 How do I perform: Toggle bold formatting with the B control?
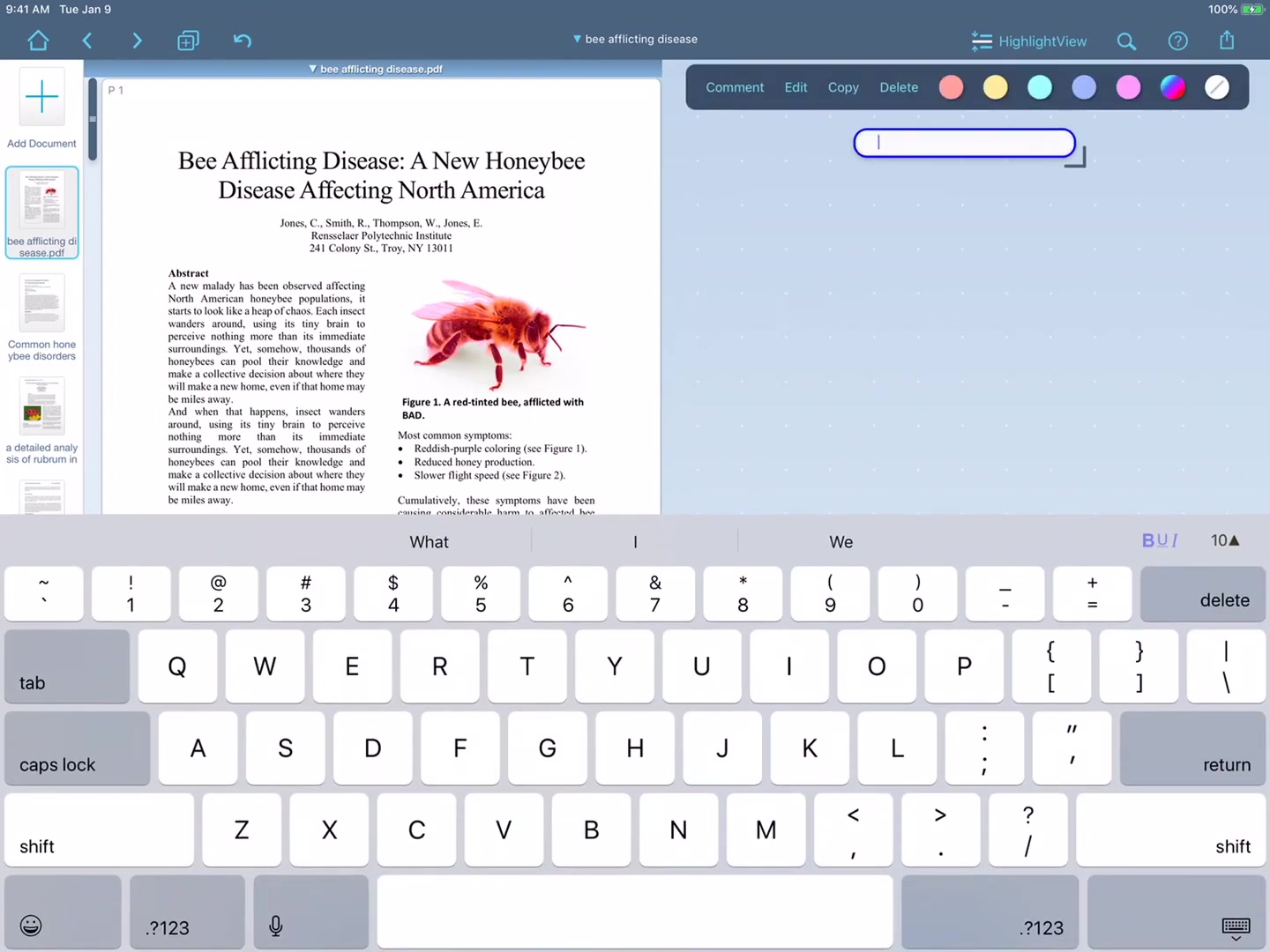[x=1147, y=540]
